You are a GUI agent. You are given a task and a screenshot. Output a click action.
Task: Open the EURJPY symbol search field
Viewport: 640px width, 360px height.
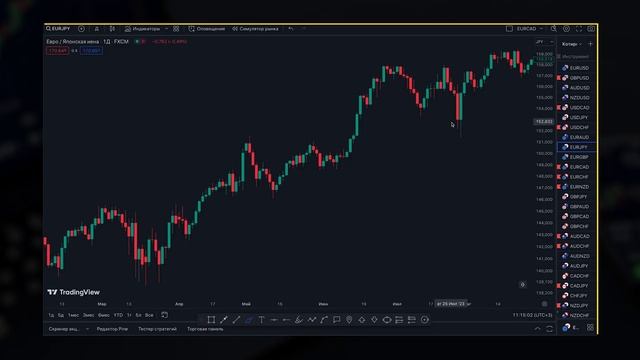pos(58,29)
